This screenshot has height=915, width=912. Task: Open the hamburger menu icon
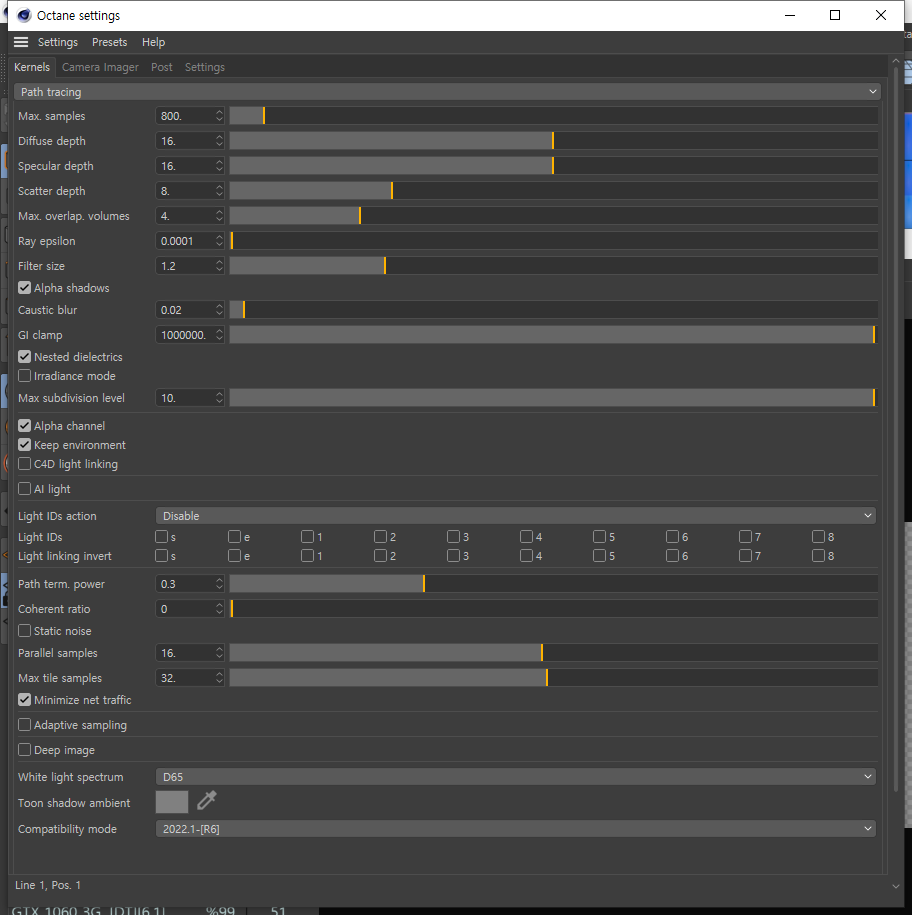pos(21,42)
